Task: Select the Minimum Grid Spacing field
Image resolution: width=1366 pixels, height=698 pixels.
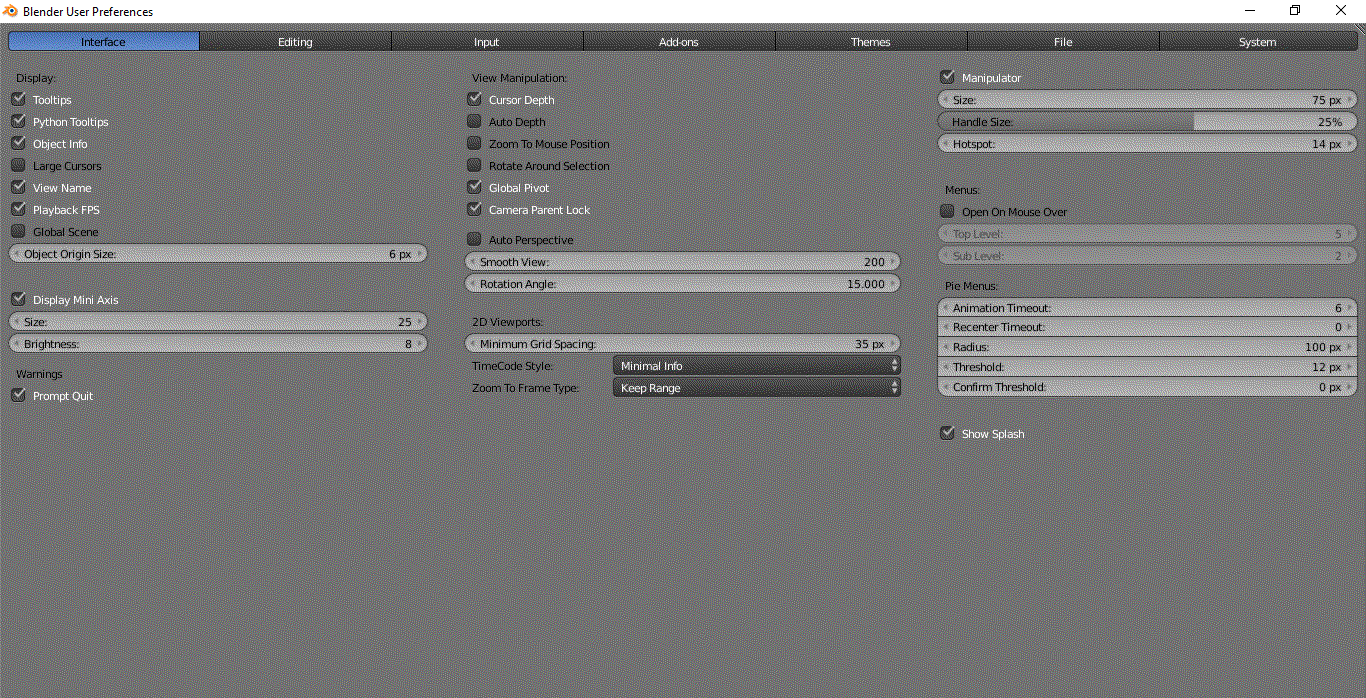Action: (683, 344)
